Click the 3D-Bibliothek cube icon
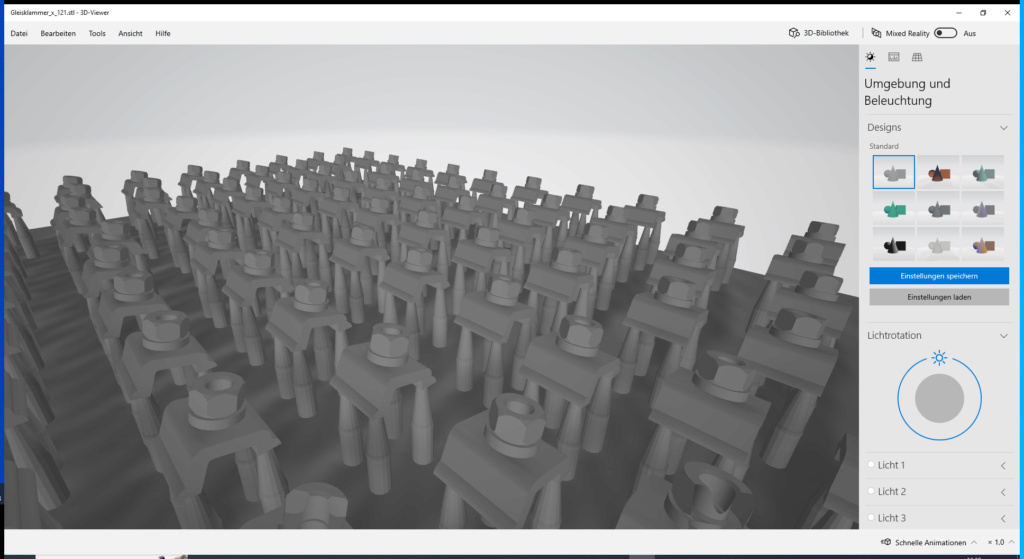The width and height of the screenshot is (1024, 559). pos(793,33)
